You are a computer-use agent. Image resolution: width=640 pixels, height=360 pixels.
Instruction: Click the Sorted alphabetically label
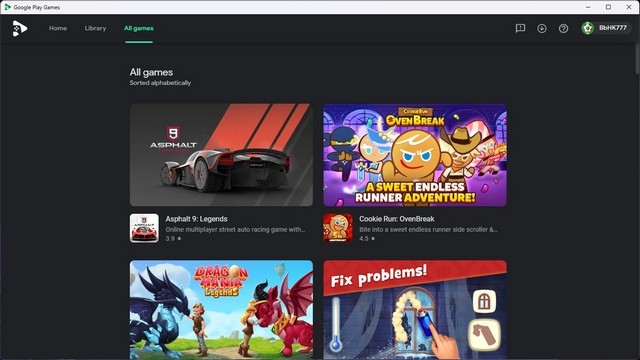pos(160,82)
